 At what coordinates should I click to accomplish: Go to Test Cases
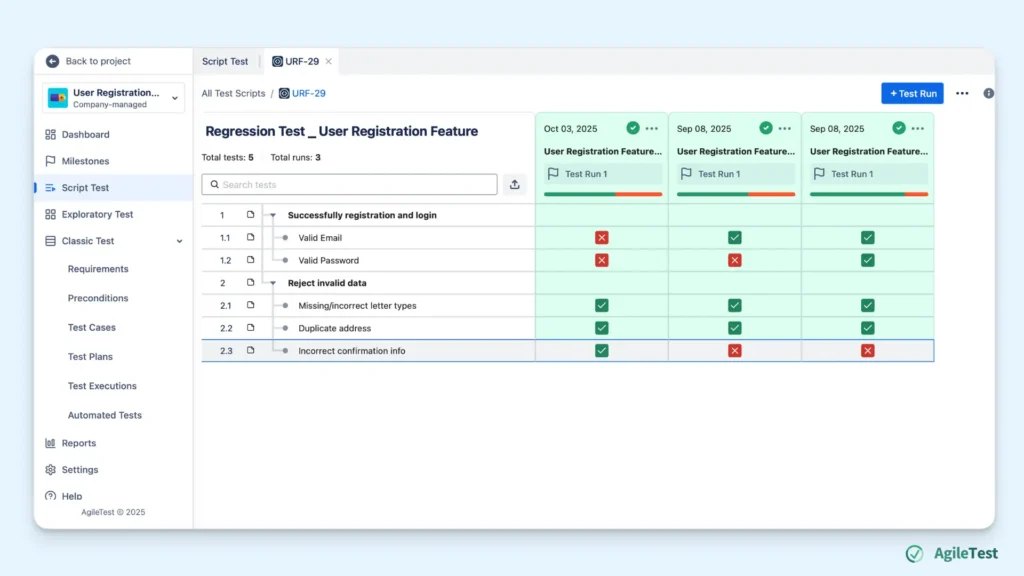click(91, 327)
